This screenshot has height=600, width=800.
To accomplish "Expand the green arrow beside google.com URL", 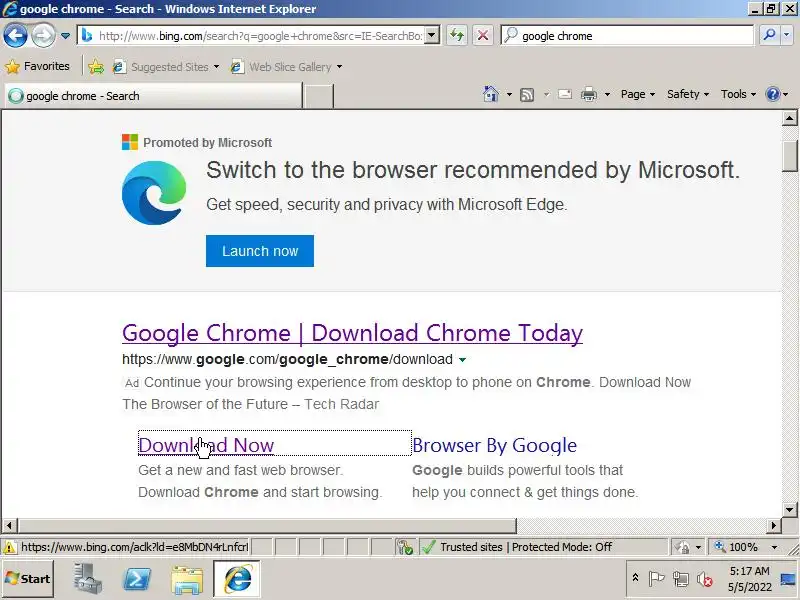I will coord(462,360).
